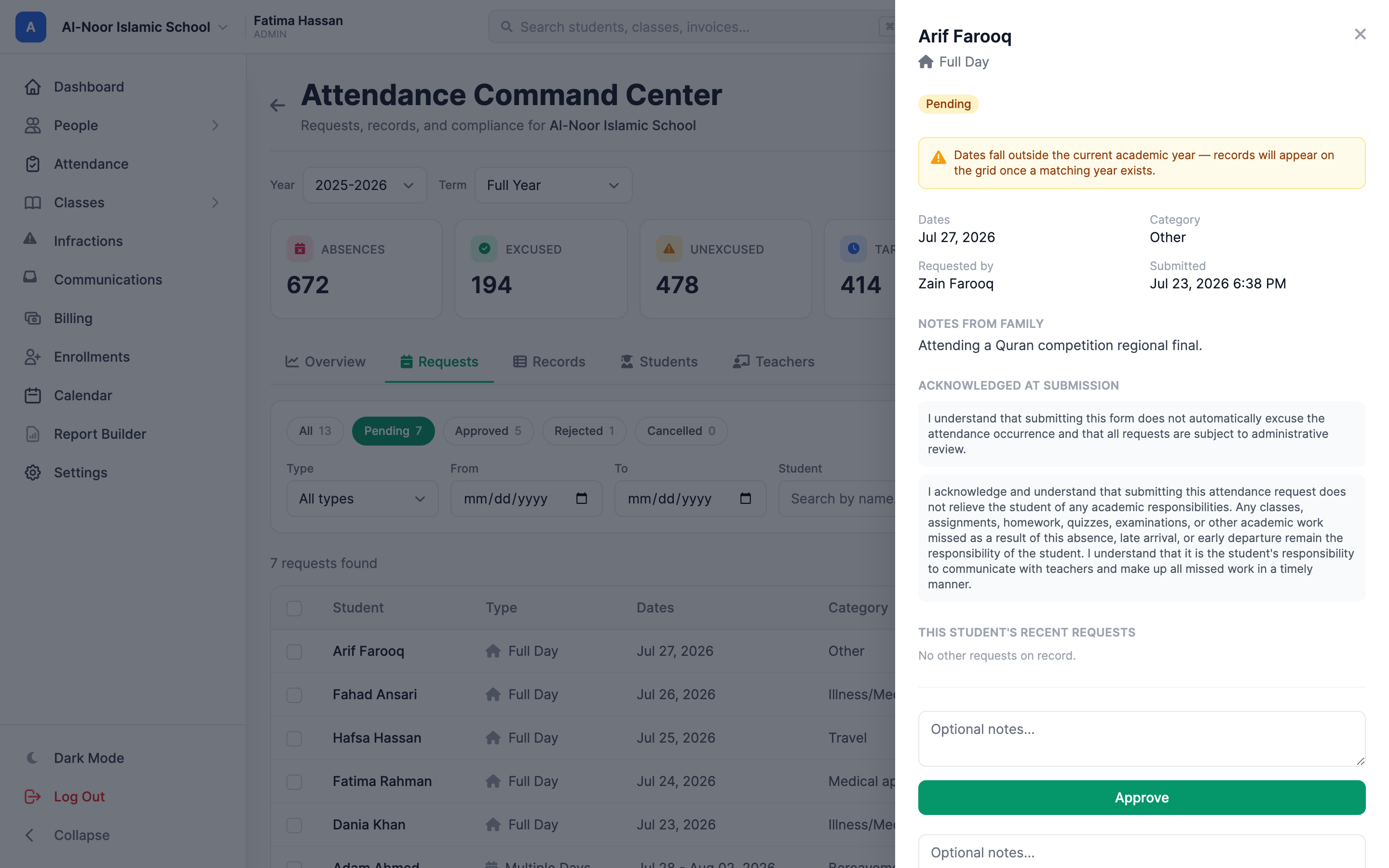Viewport: 1389px width, 868px height.
Task: Click the To date input field
Action: (691, 498)
